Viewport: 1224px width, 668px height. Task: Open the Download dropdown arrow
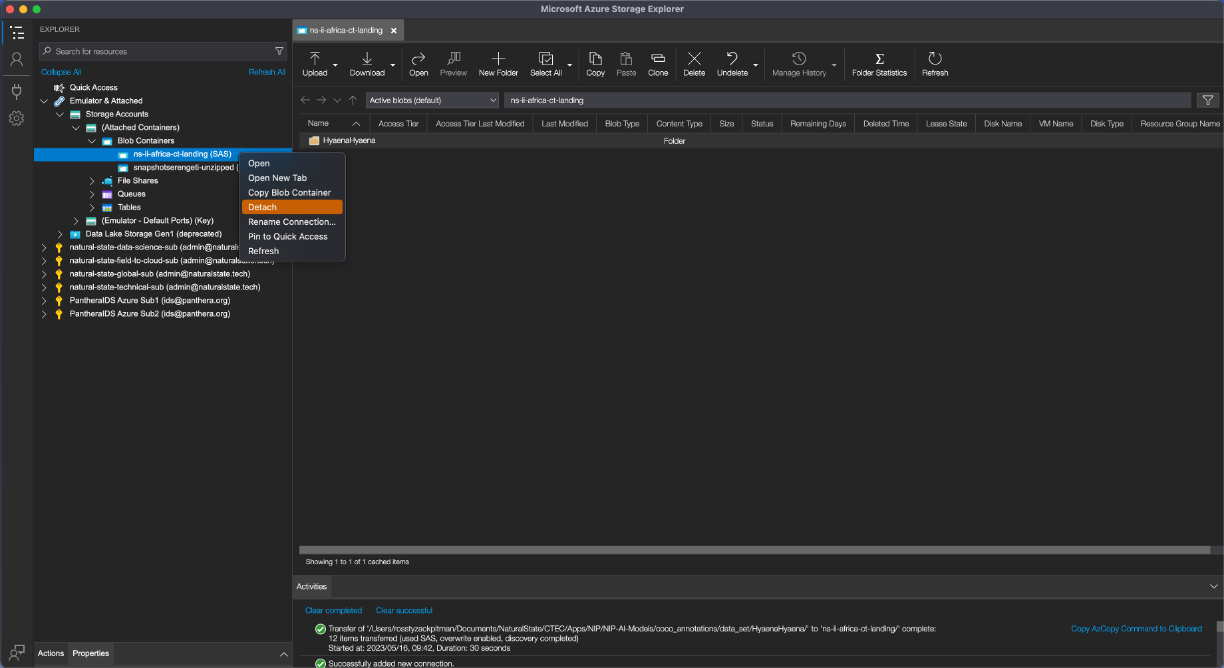pyautogui.click(x=392, y=65)
